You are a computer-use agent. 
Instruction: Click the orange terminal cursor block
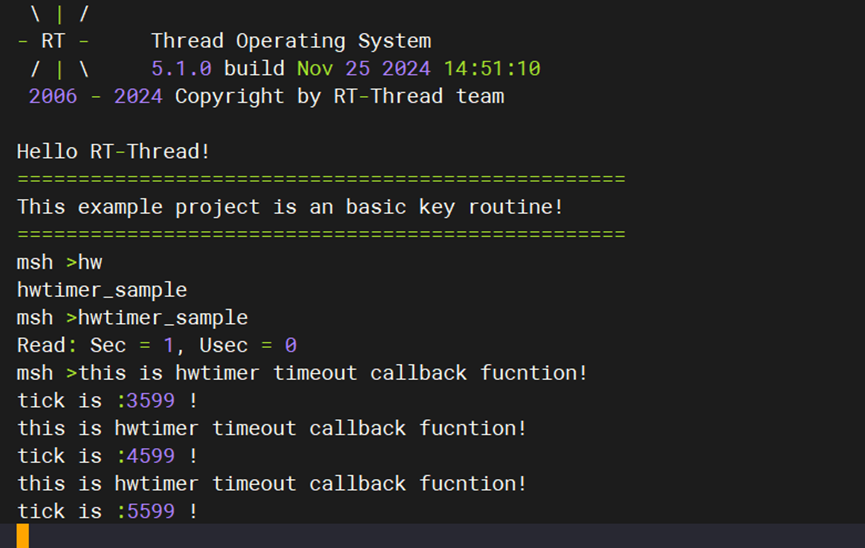[23, 536]
